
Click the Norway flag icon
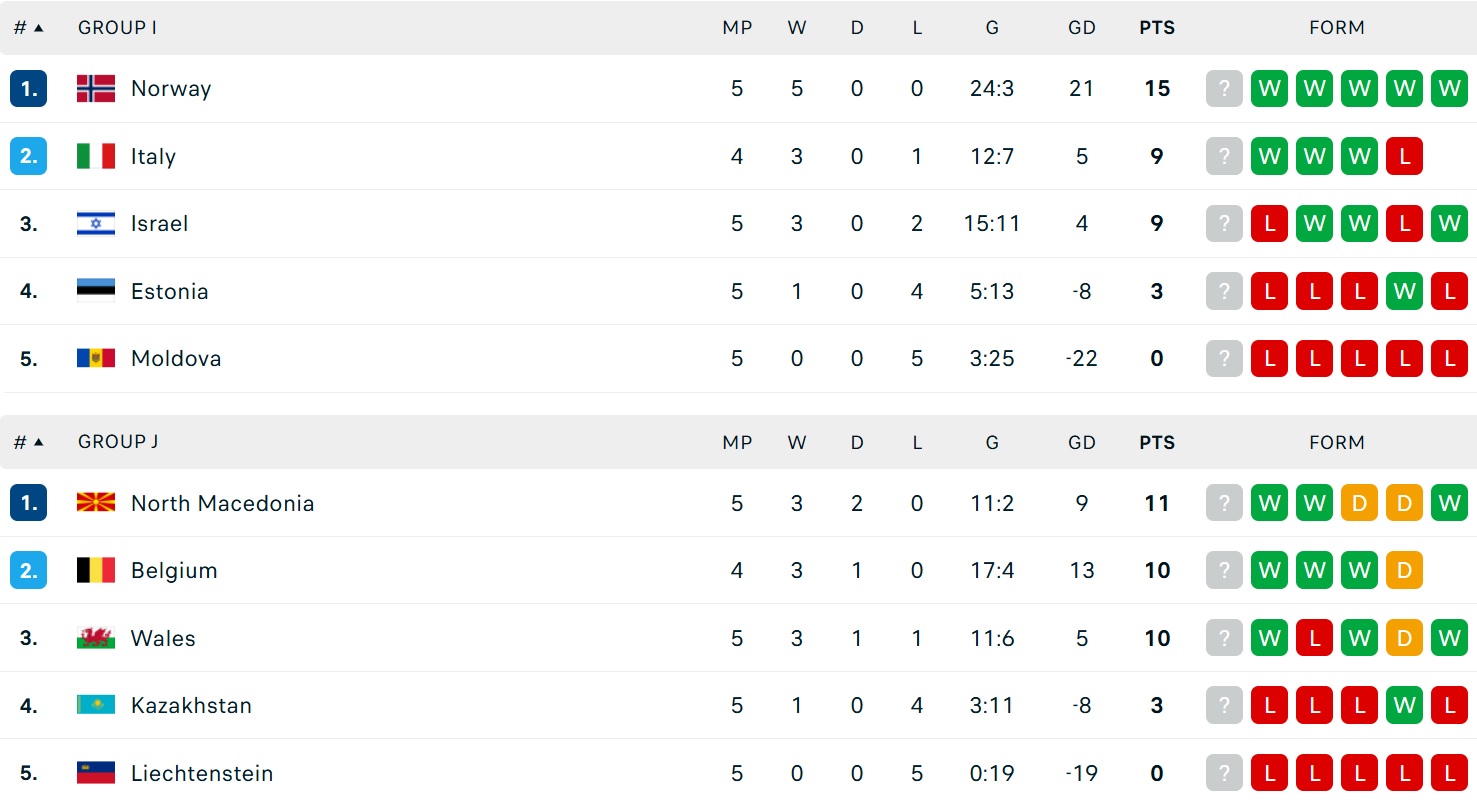96,89
